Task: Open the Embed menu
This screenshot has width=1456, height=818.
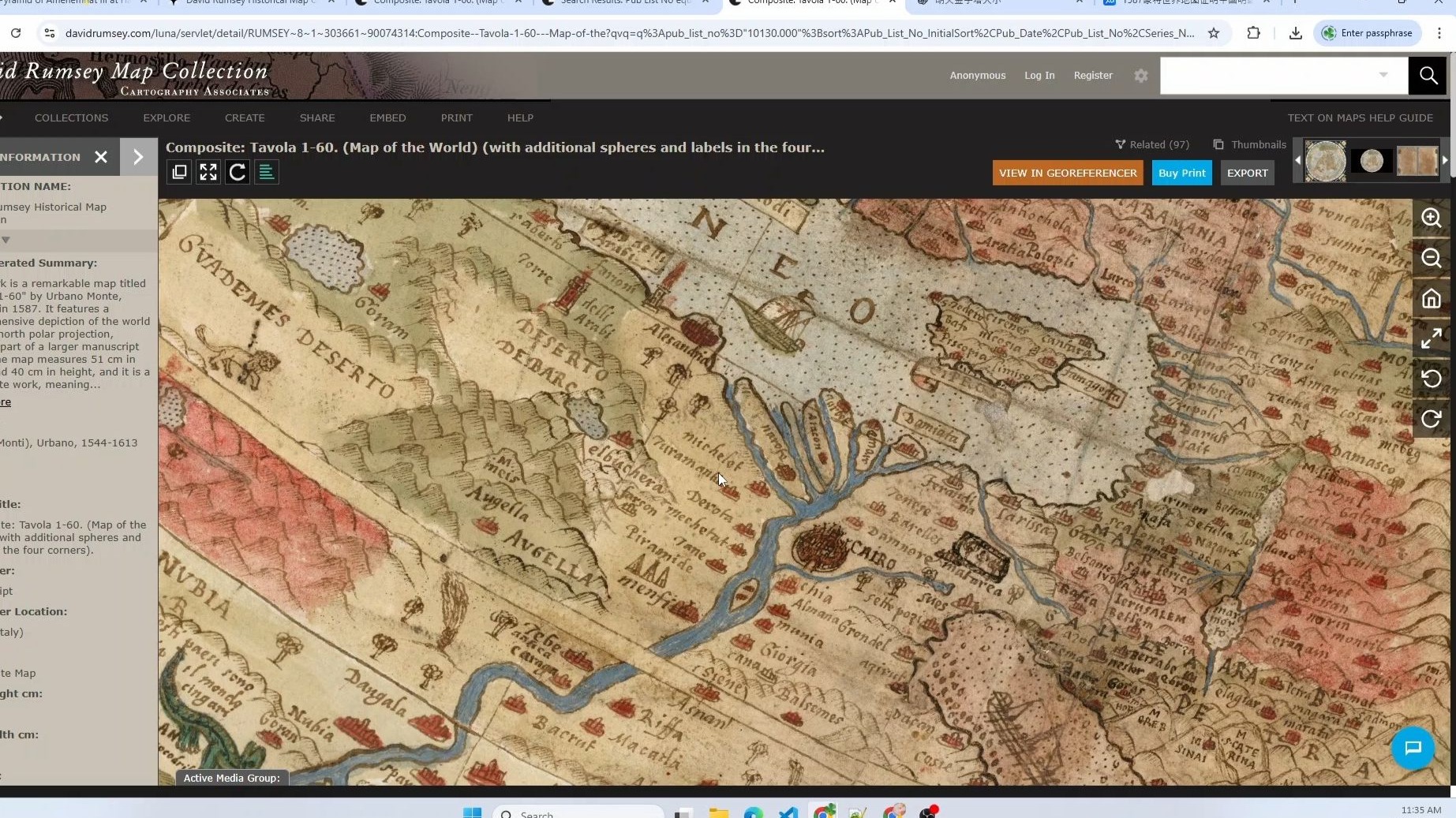Action: point(387,118)
